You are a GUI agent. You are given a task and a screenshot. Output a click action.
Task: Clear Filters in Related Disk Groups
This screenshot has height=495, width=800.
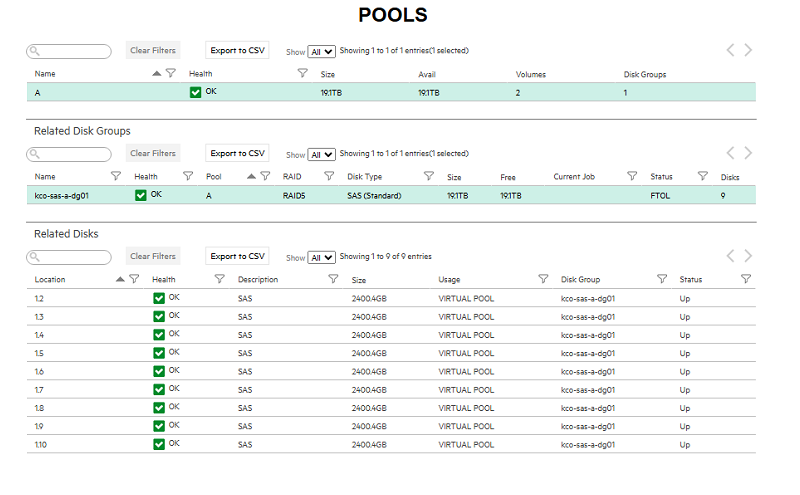point(153,153)
